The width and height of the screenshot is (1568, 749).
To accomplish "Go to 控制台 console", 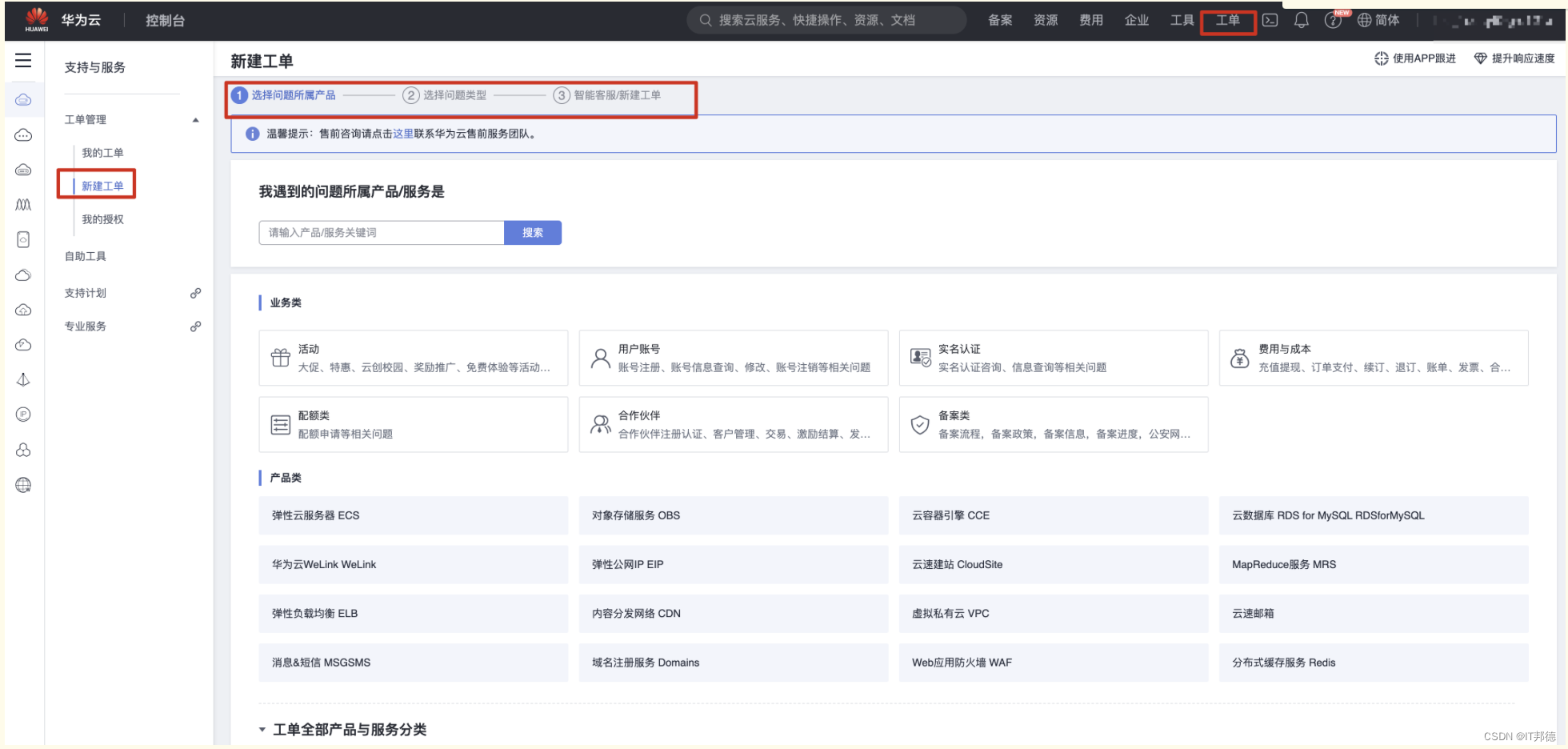I will point(165,21).
